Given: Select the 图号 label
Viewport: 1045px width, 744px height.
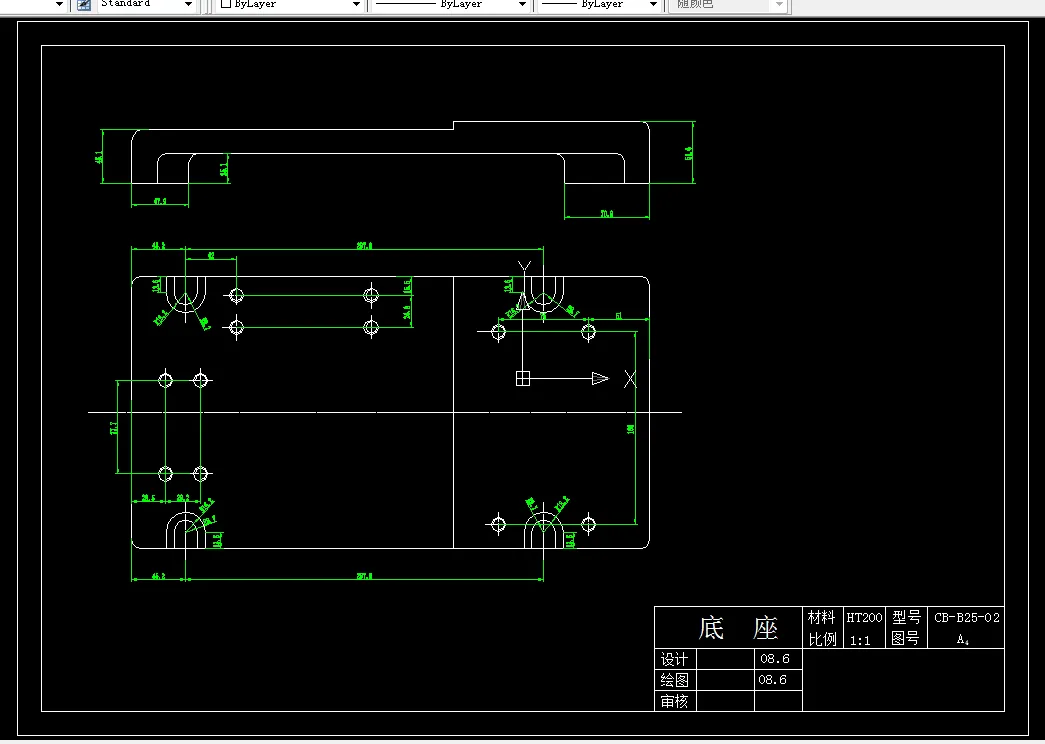Looking at the screenshot, I should click(x=906, y=639).
